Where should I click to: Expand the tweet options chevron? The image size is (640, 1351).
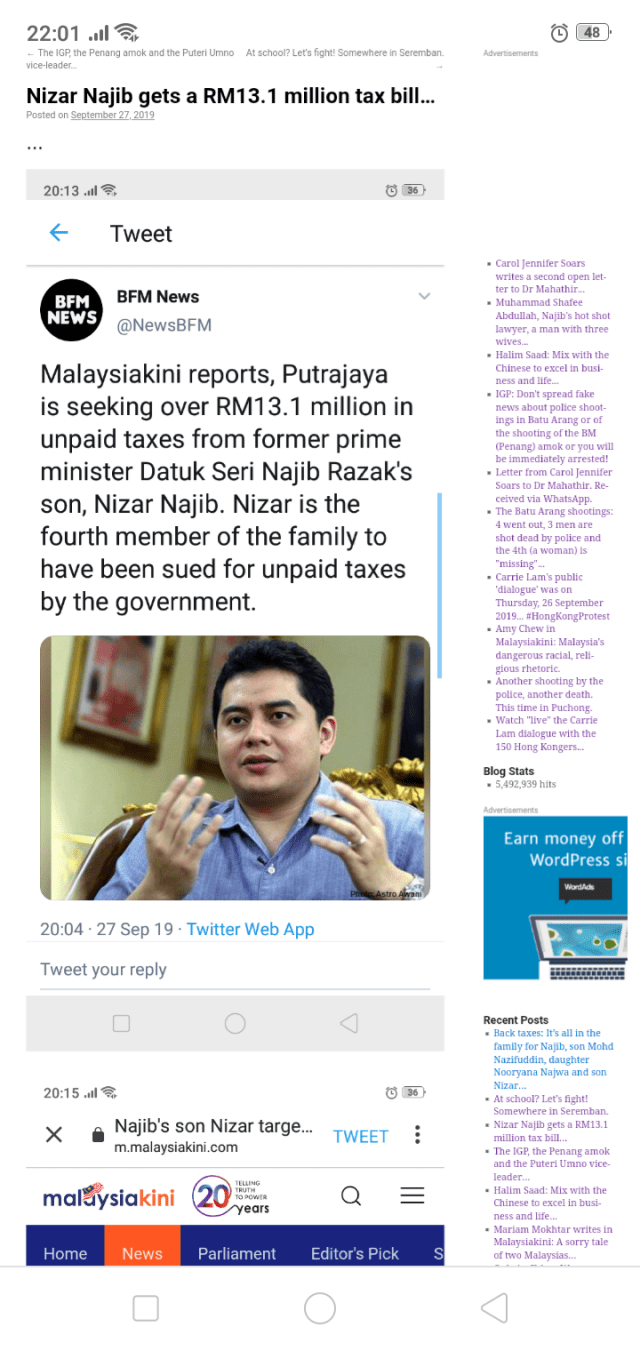tap(424, 296)
